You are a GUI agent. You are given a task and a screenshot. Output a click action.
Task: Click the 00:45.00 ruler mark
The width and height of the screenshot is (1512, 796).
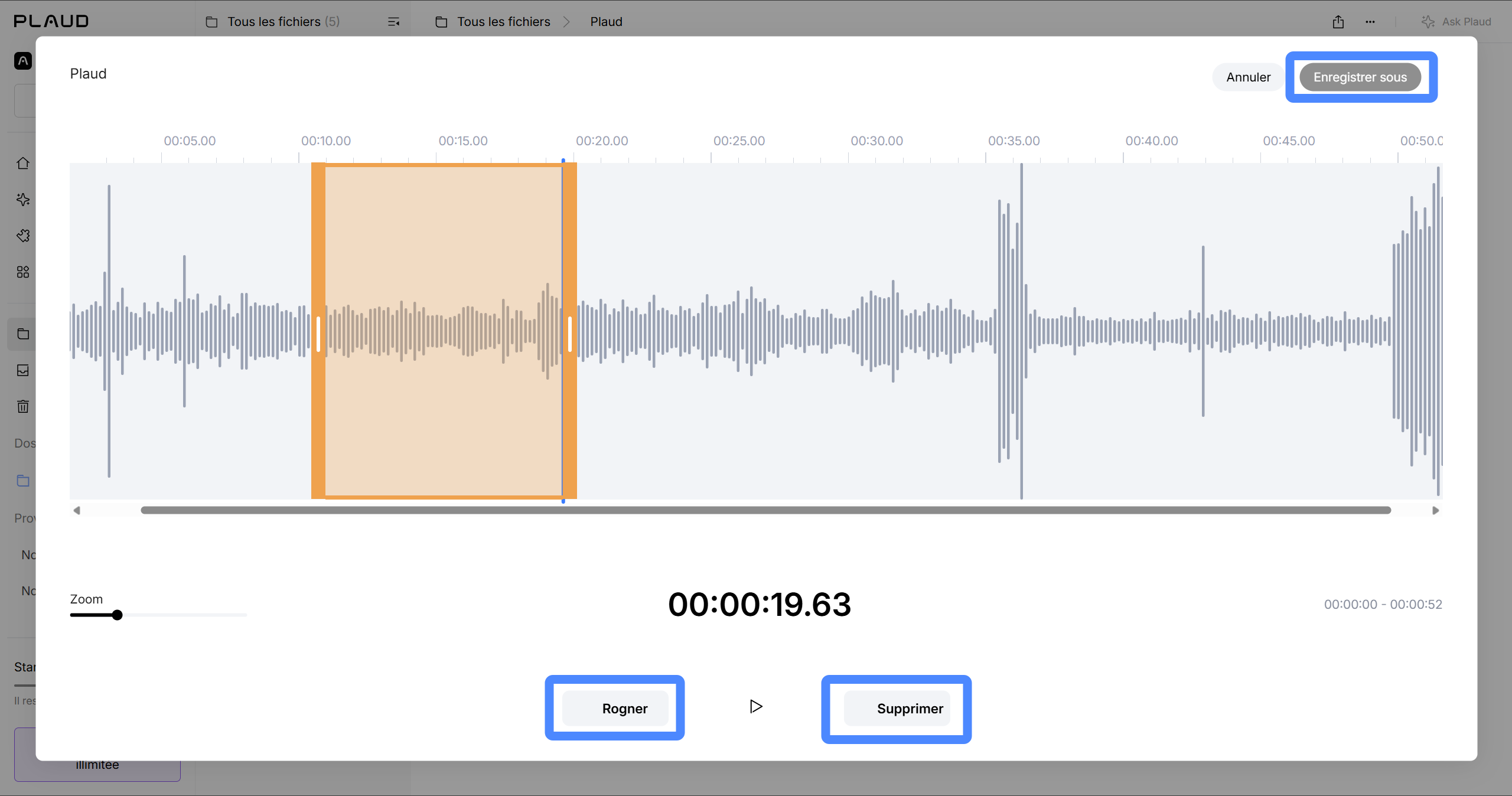point(1289,141)
